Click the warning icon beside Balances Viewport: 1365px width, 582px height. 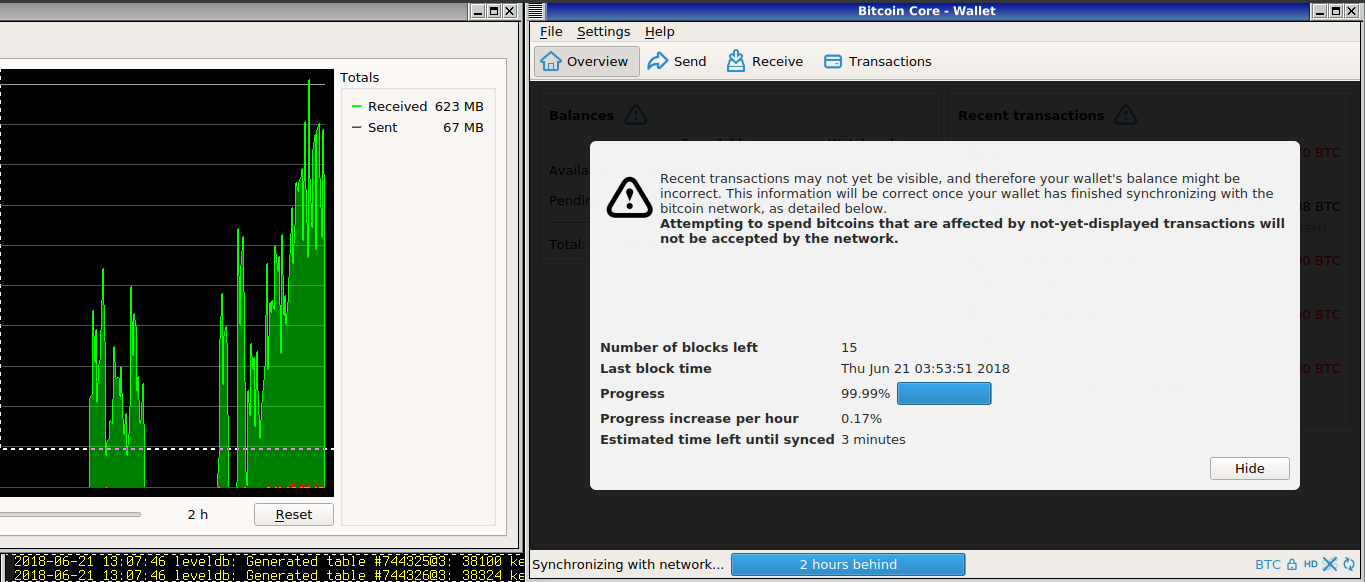point(635,115)
